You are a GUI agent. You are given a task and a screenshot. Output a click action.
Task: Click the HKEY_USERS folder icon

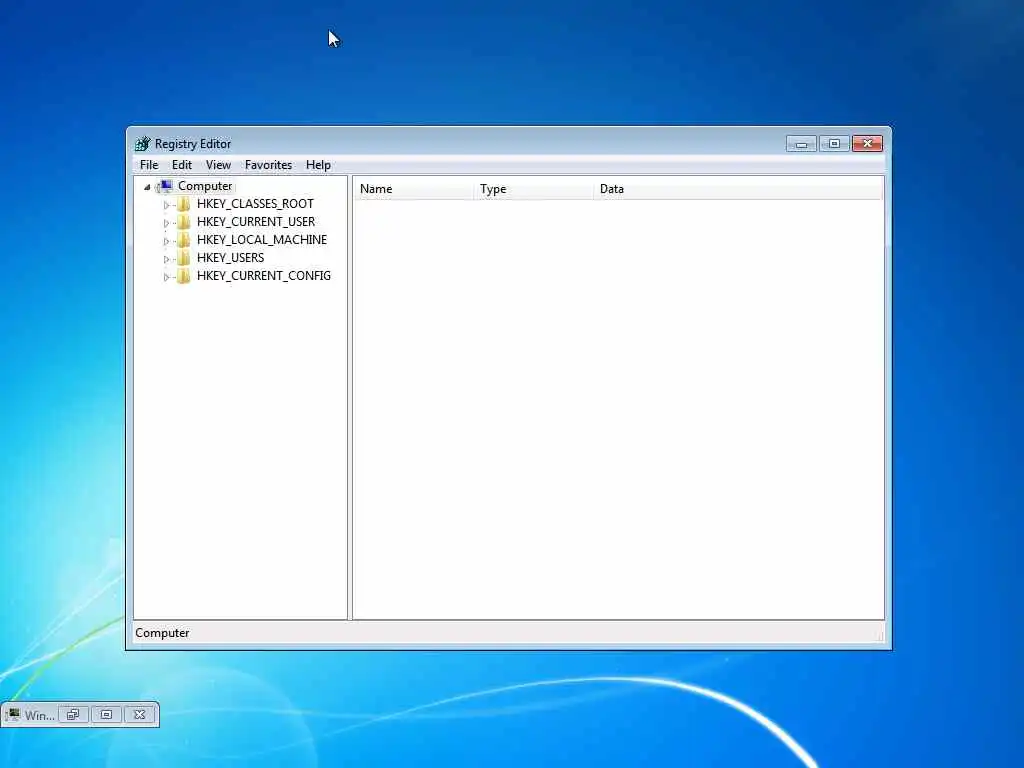tap(184, 259)
